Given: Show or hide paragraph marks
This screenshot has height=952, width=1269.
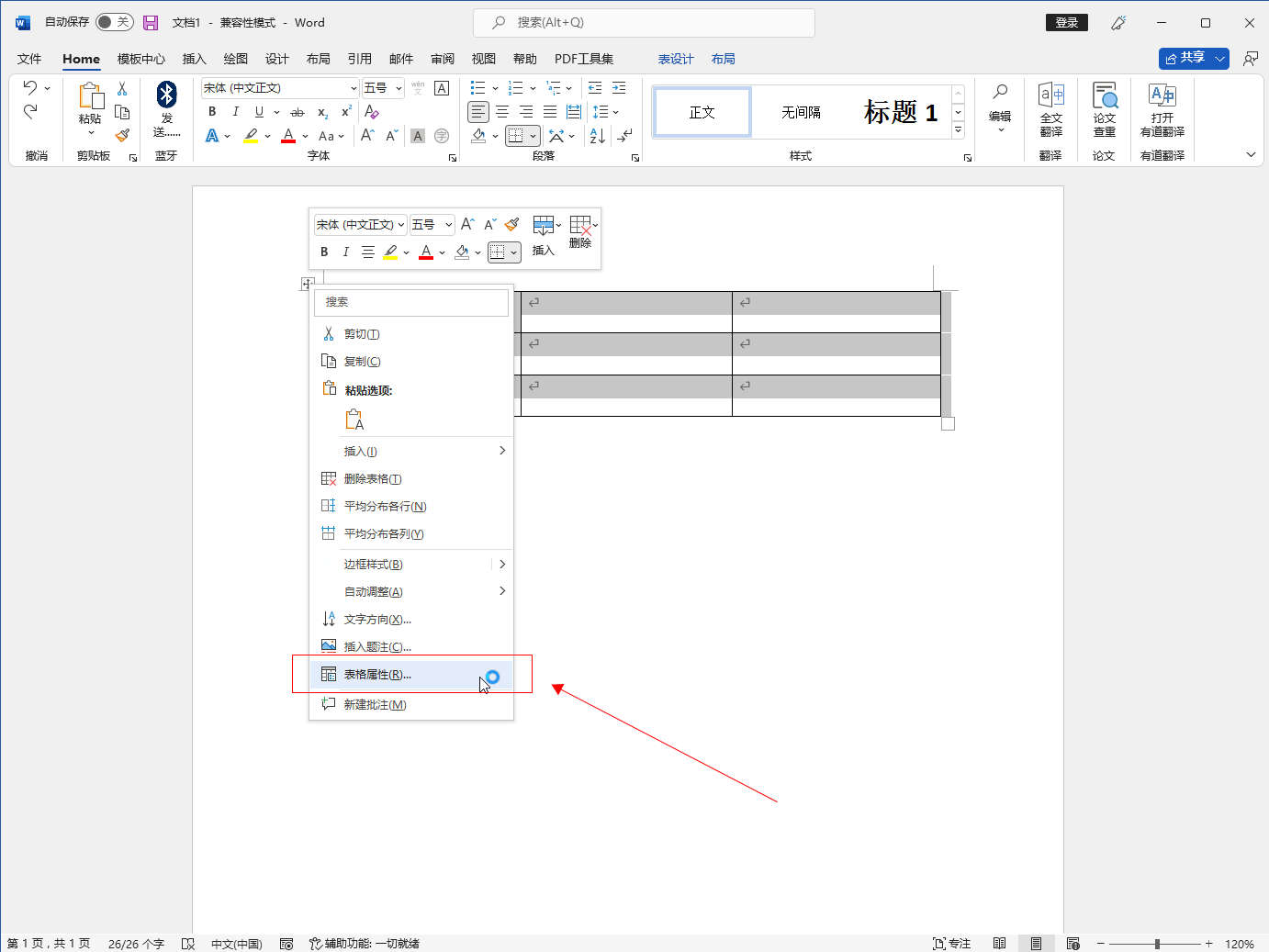Looking at the screenshot, I should [x=625, y=136].
